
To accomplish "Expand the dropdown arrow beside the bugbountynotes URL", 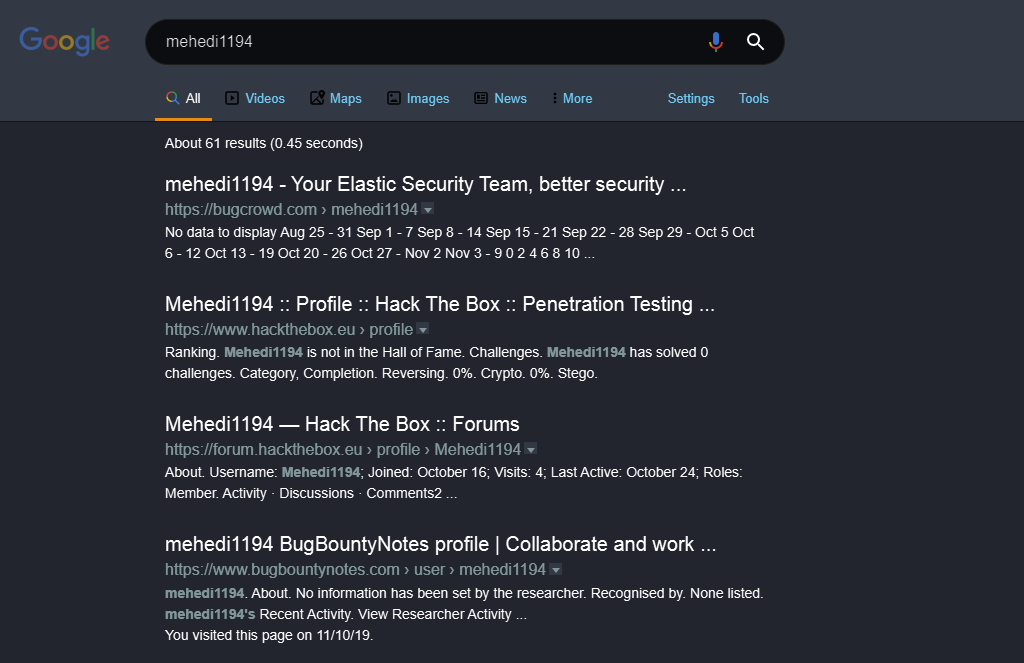I will point(556,570).
